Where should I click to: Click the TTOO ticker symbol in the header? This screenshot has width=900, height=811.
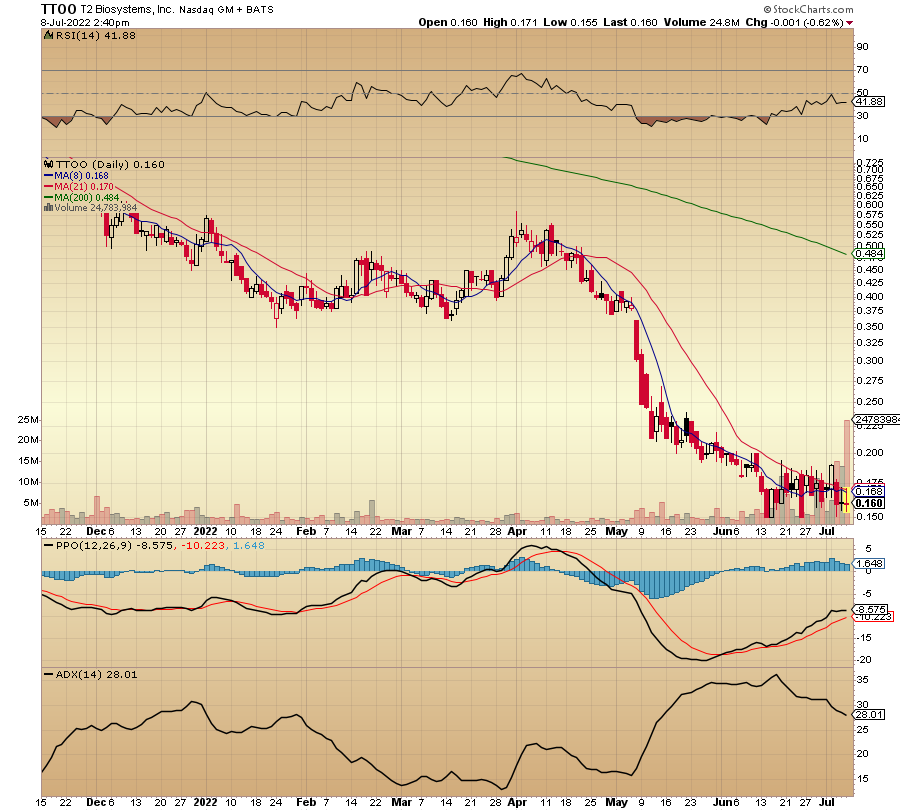coord(59,9)
